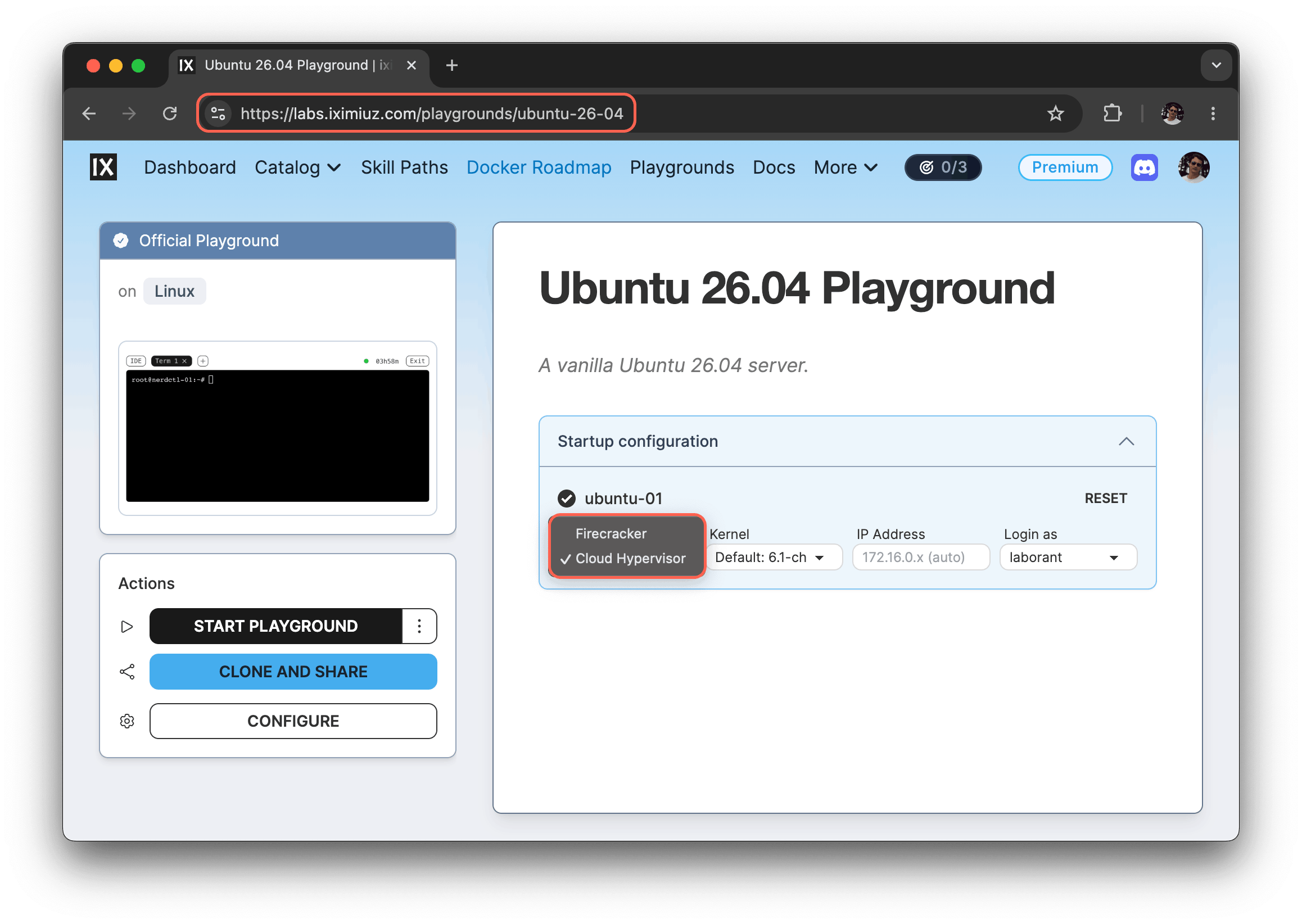This screenshot has height=924, width=1302.
Task: Click the Official Playground verified badge
Action: (x=121, y=241)
